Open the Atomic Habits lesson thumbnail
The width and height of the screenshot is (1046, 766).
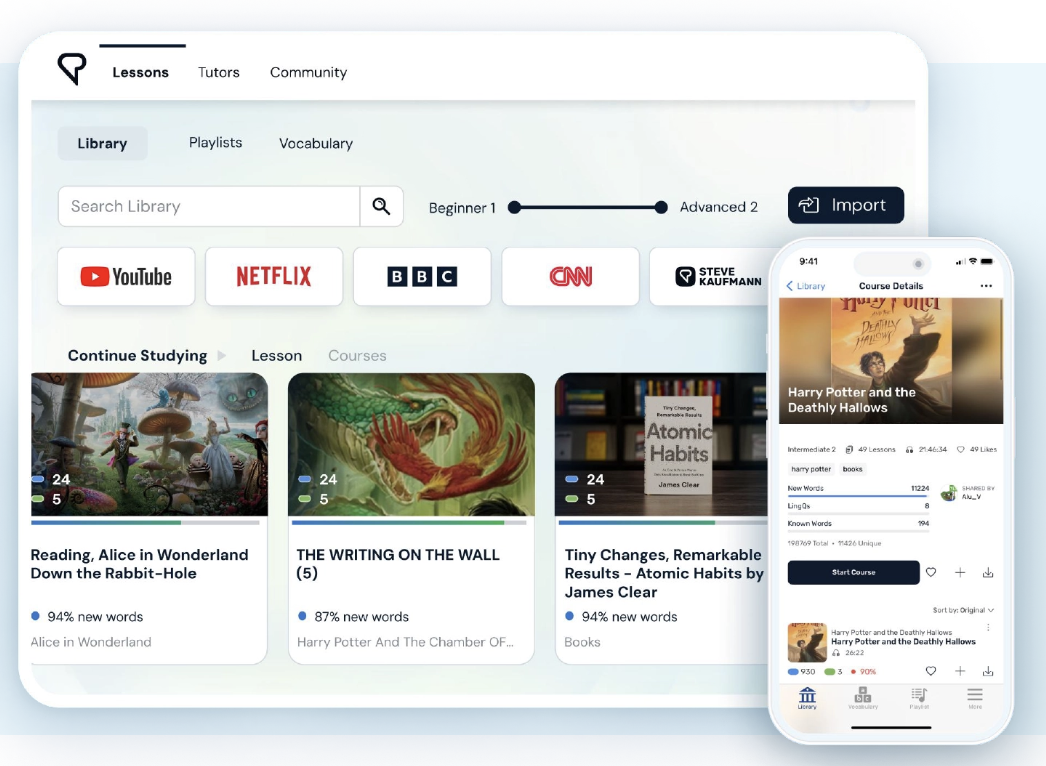tap(661, 444)
